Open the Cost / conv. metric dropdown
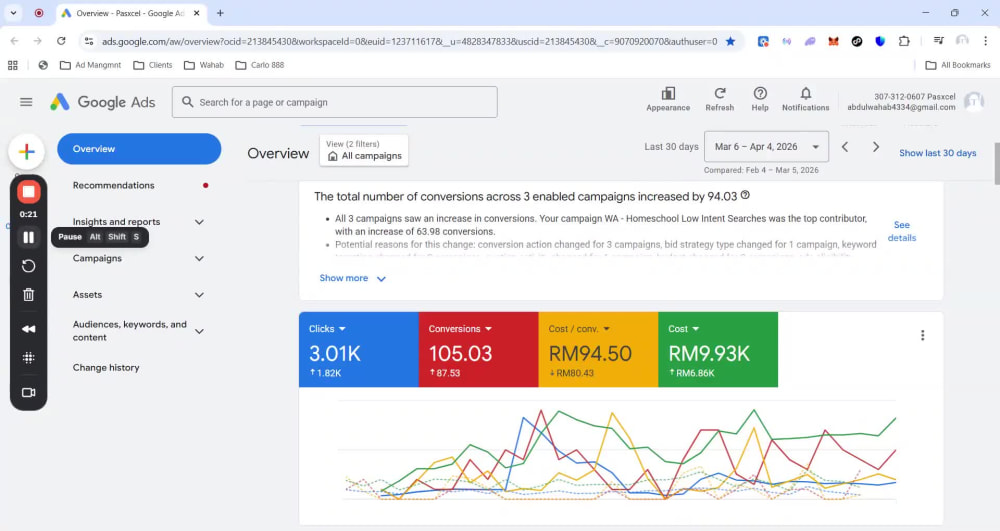 coord(579,329)
